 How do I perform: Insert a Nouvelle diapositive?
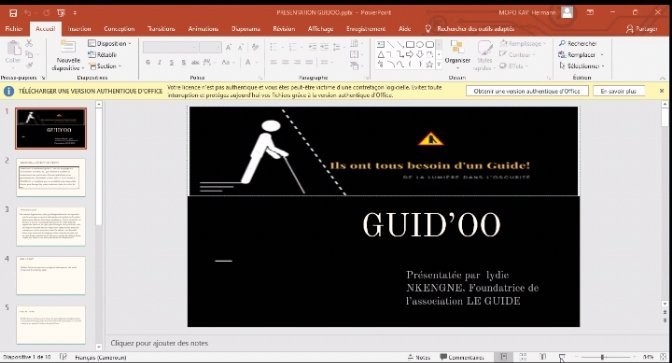pos(68,56)
